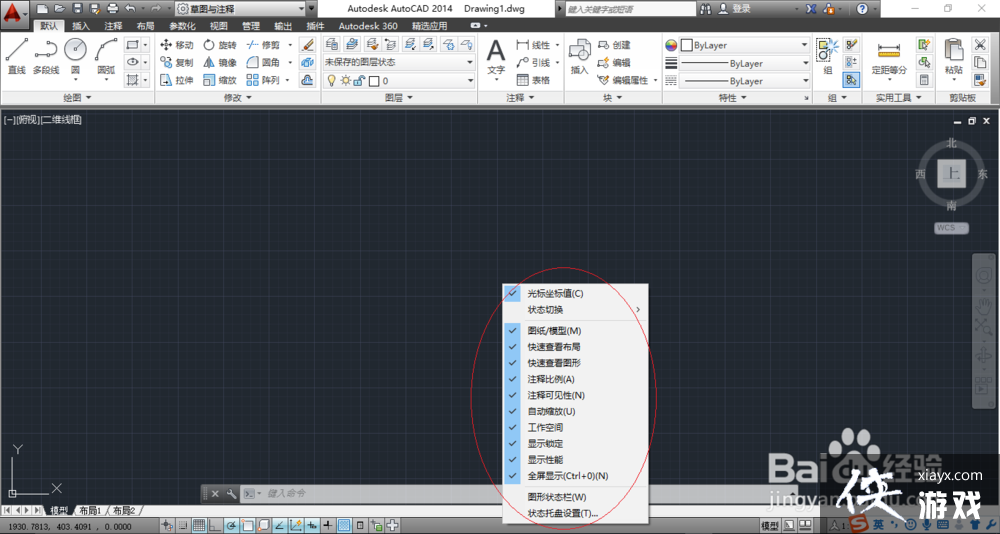Click the 登录 sign-in button

[x=735, y=9]
